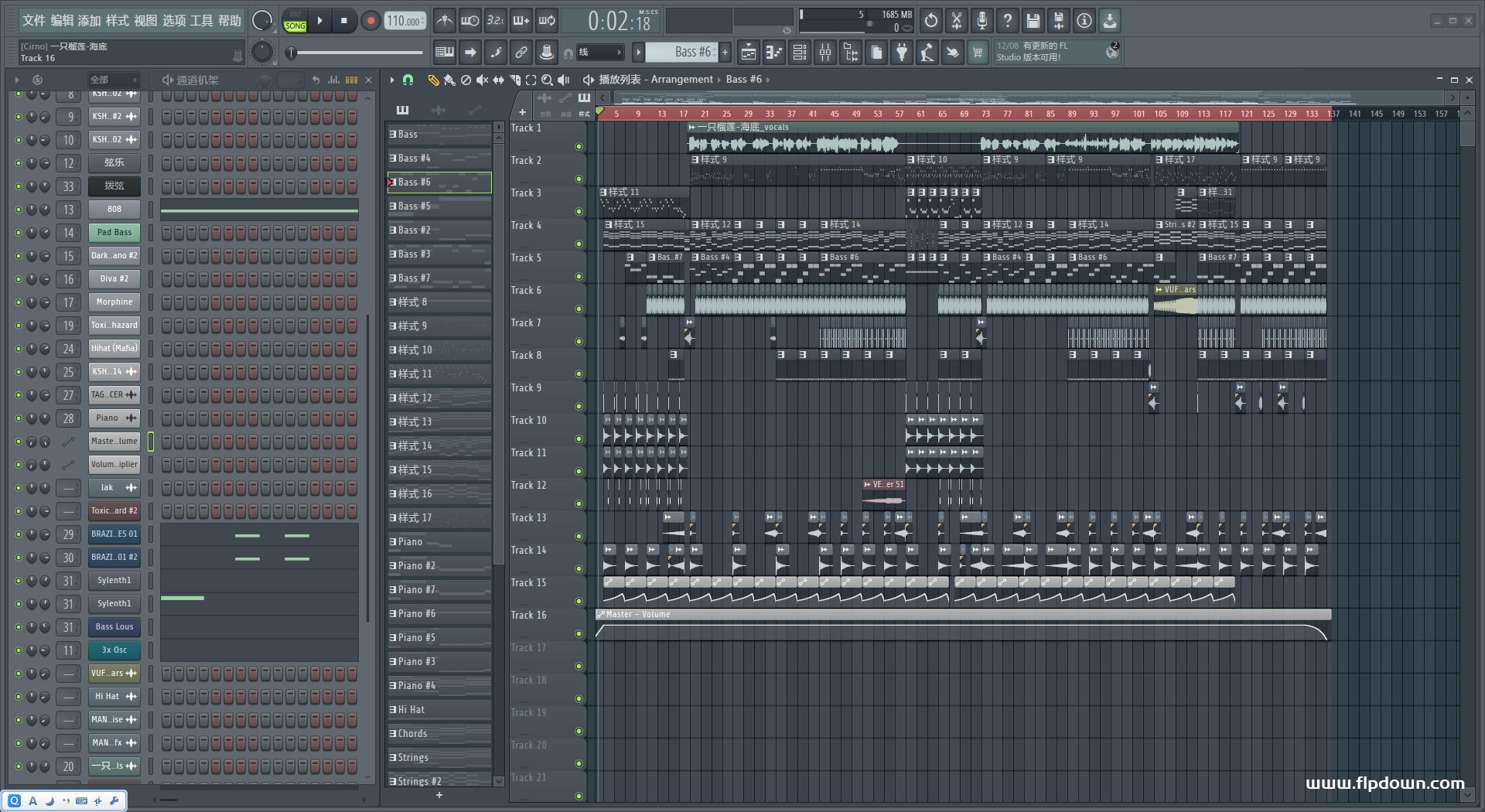
Task: Toggle the PAT/SONG mode switch
Action: [x=295, y=21]
